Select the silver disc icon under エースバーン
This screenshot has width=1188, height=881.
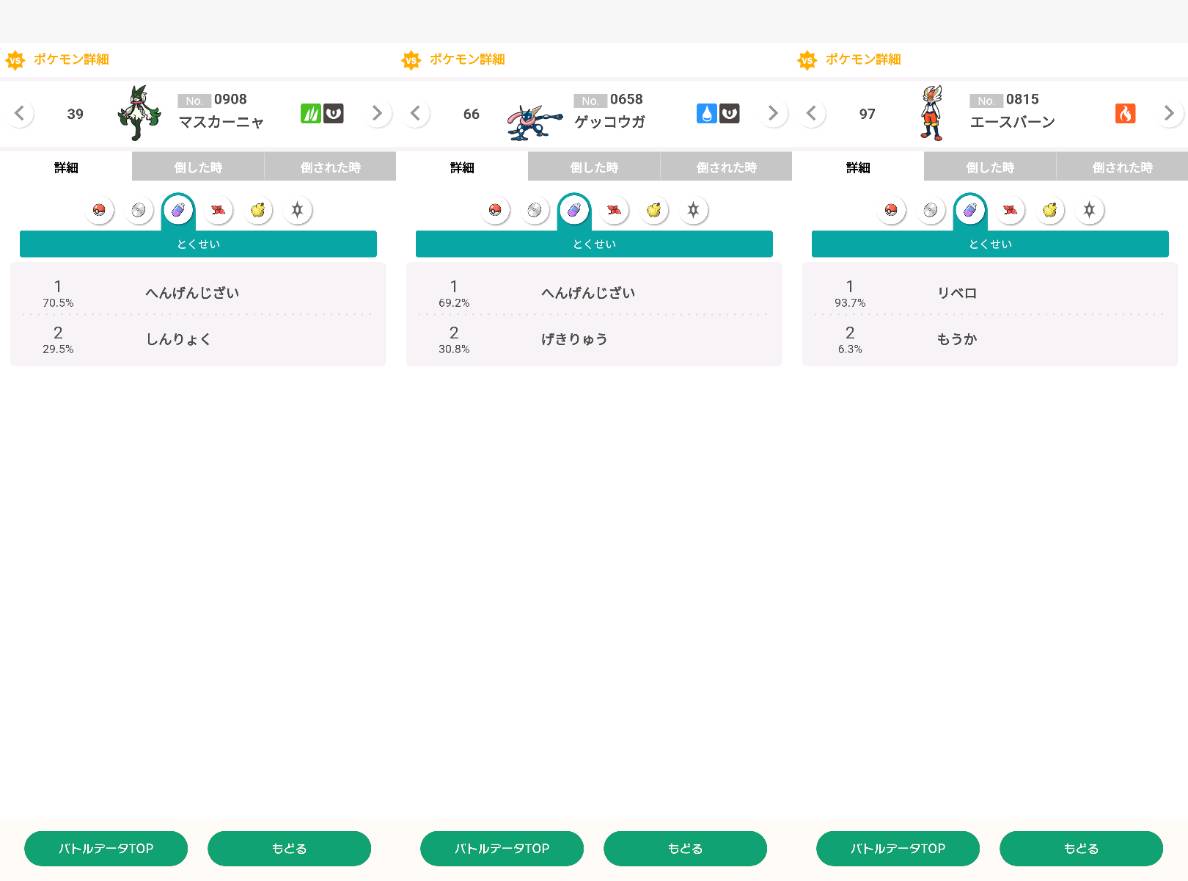pyautogui.click(x=931, y=210)
